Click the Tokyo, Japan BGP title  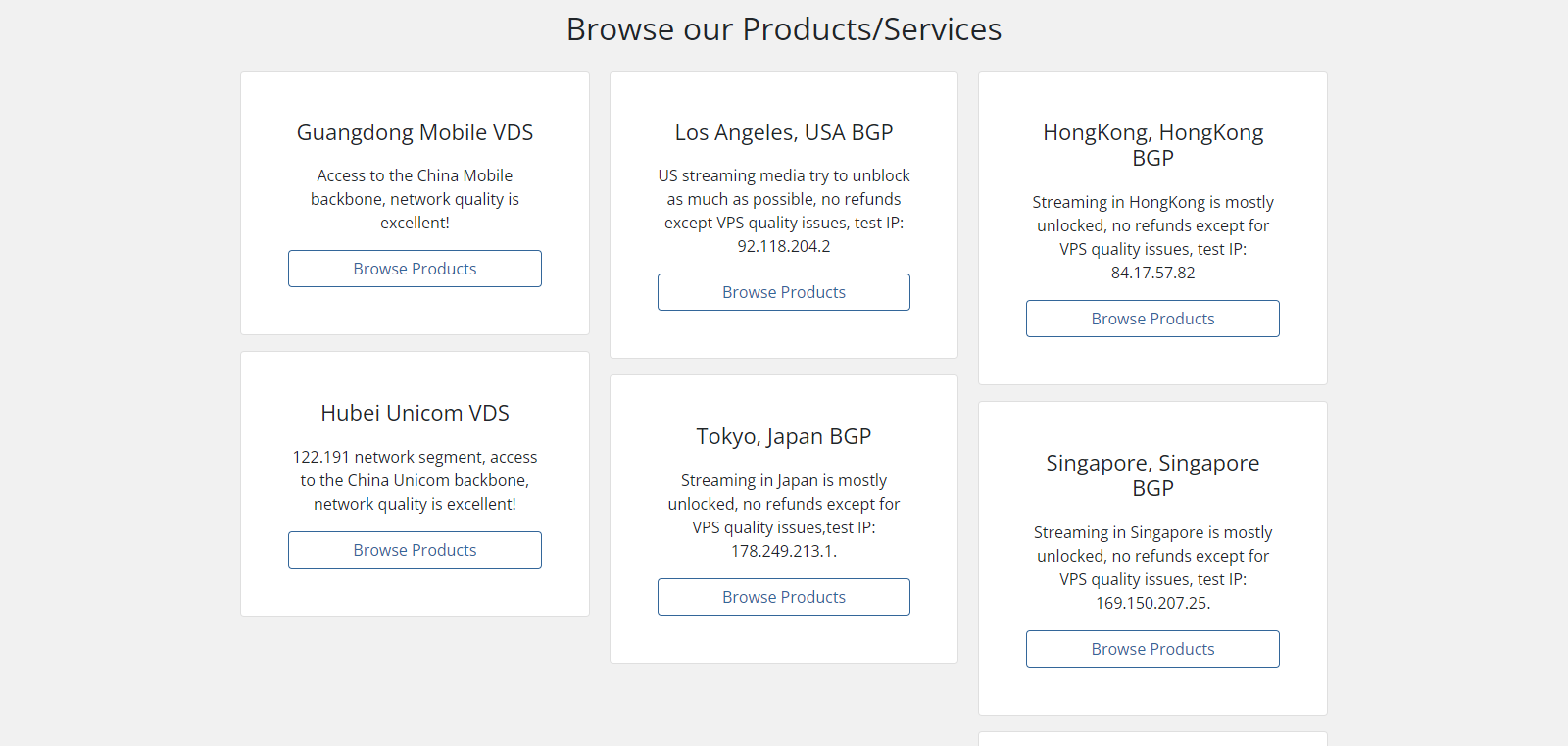click(x=784, y=436)
